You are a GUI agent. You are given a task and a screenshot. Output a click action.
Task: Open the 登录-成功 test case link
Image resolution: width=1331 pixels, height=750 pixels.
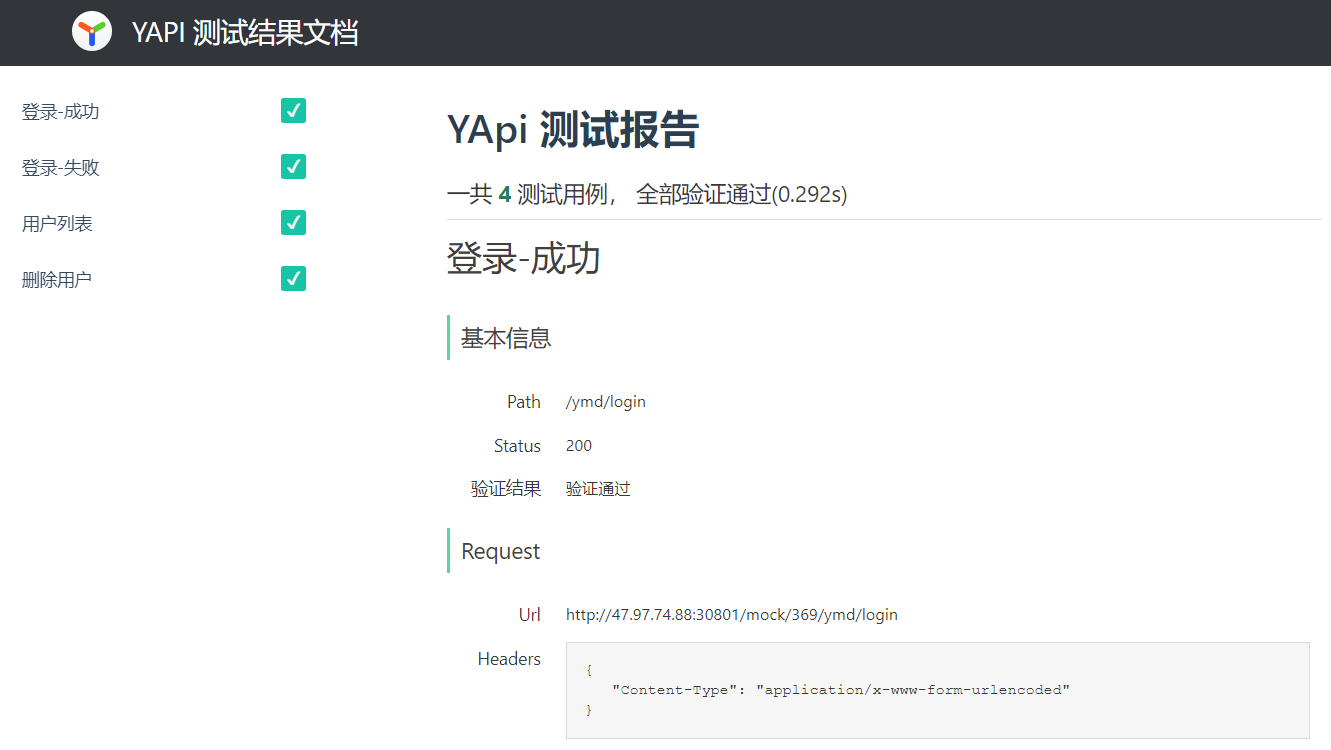[61, 112]
